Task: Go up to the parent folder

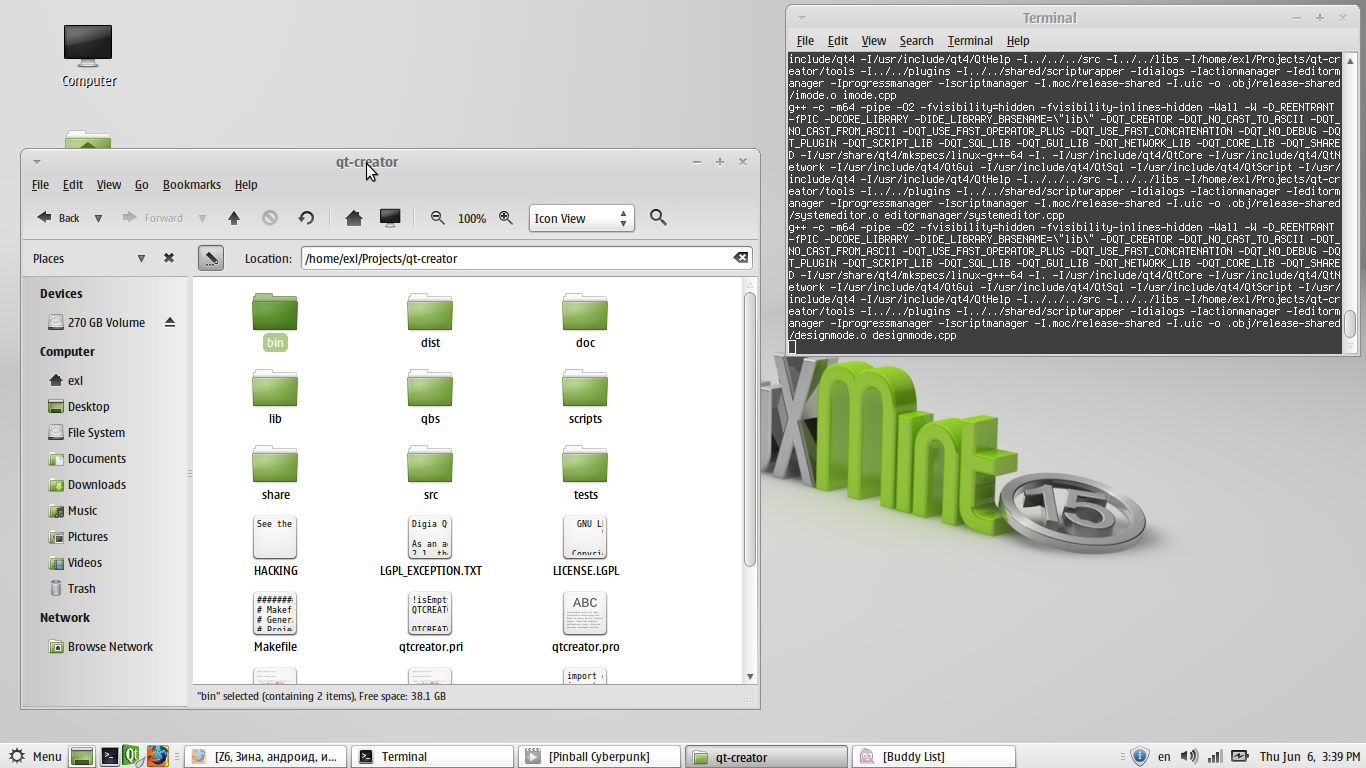Action: (234, 218)
